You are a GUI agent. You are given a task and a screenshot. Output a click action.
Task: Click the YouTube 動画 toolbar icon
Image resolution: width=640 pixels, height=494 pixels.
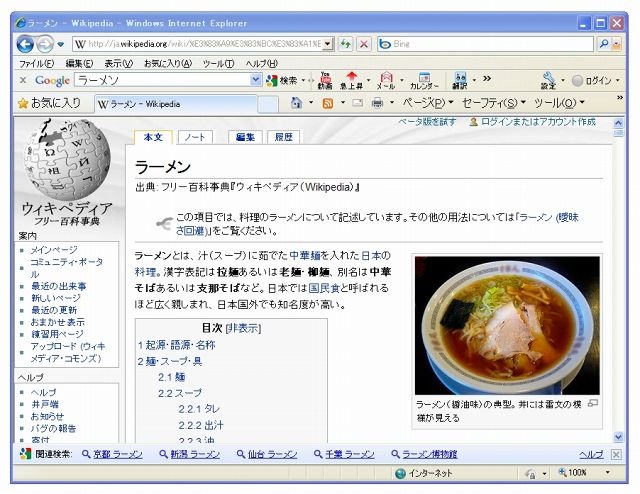[x=325, y=80]
